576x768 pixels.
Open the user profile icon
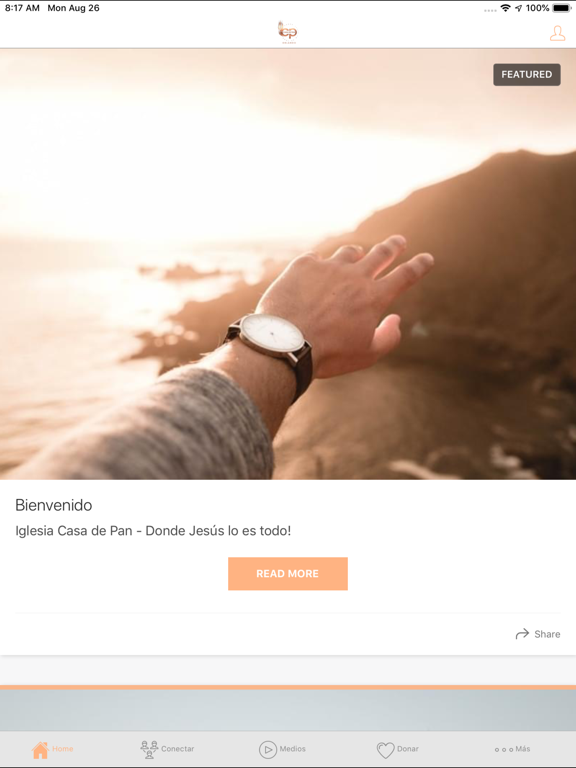(x=557, y=33)
